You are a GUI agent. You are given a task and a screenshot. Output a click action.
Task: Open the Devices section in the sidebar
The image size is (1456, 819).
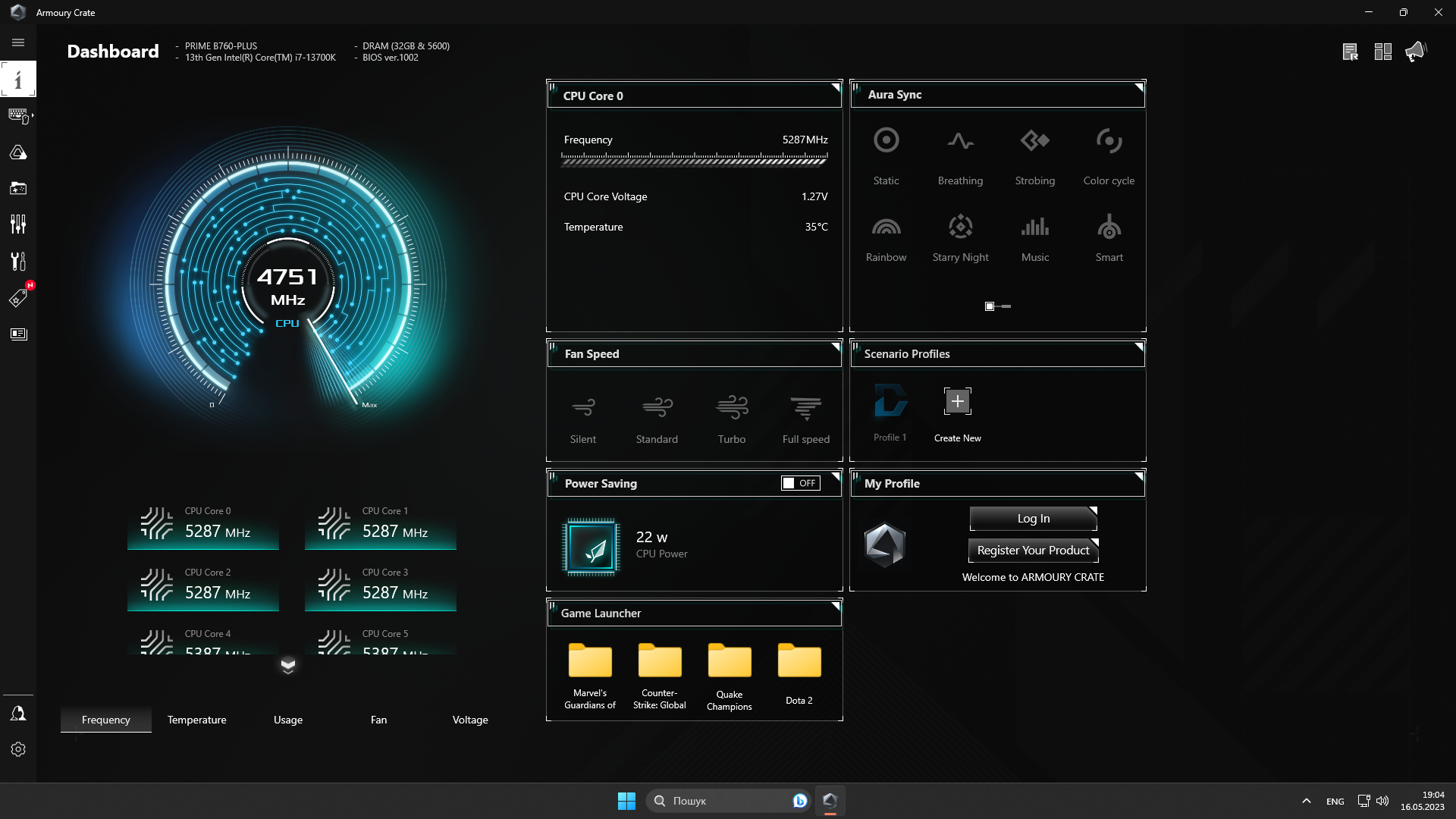pyautogui.click(x=18, y=115)
